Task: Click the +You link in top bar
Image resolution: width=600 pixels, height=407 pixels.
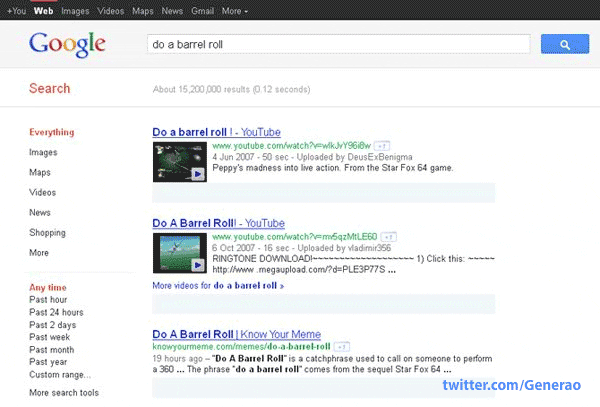Action: coord(16,11)
